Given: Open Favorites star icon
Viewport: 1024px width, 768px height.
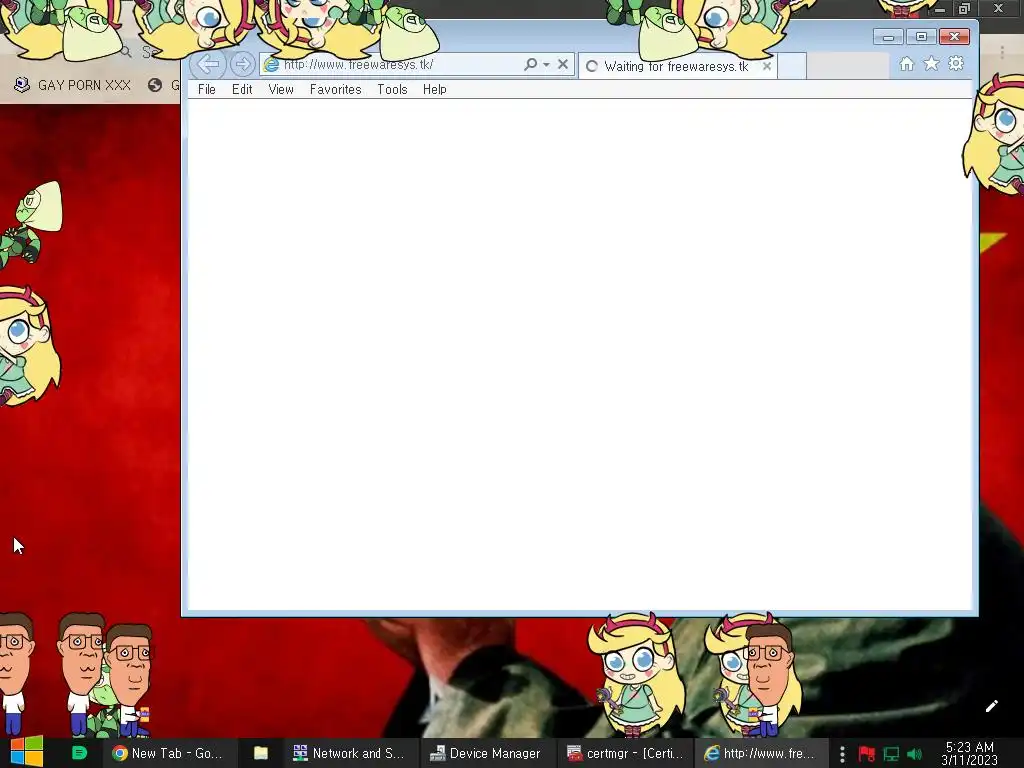Looking at the screenshot, I should 931,64.
